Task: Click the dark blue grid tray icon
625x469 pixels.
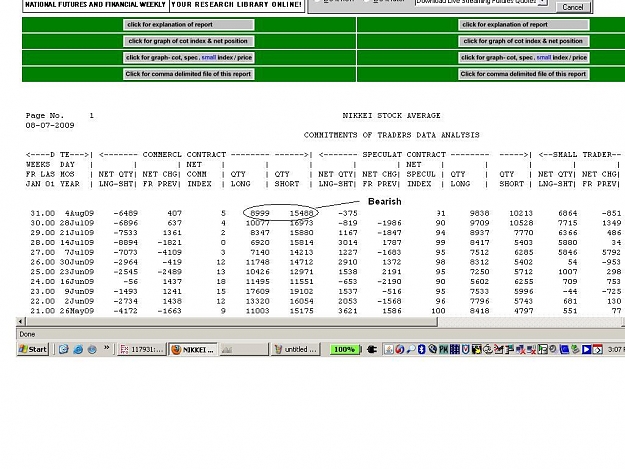Action: (x=455, y=349)
